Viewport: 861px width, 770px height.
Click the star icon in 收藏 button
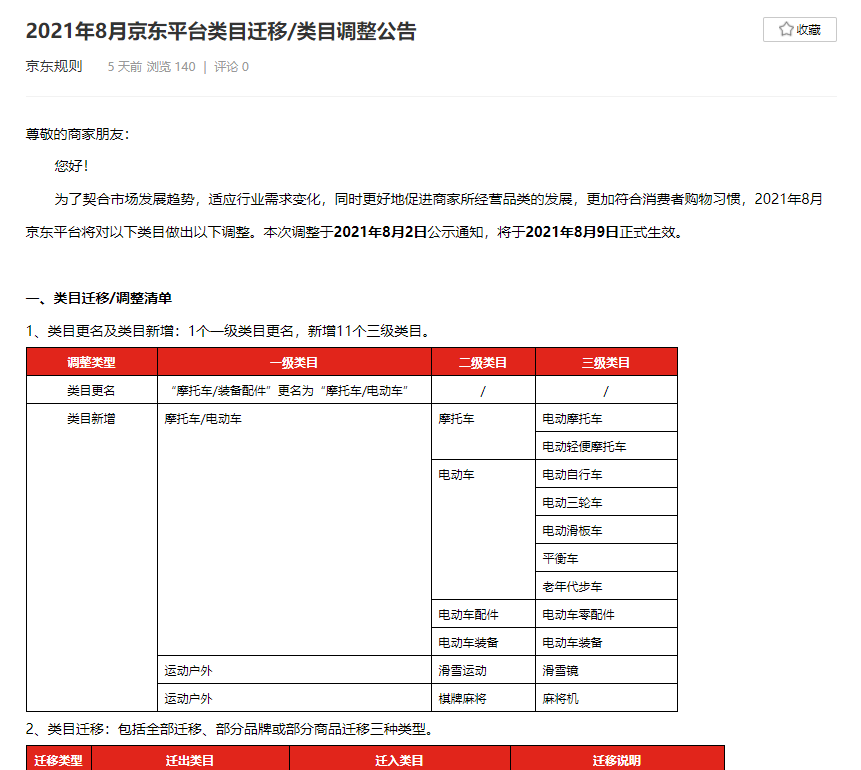tap(786, 29)
